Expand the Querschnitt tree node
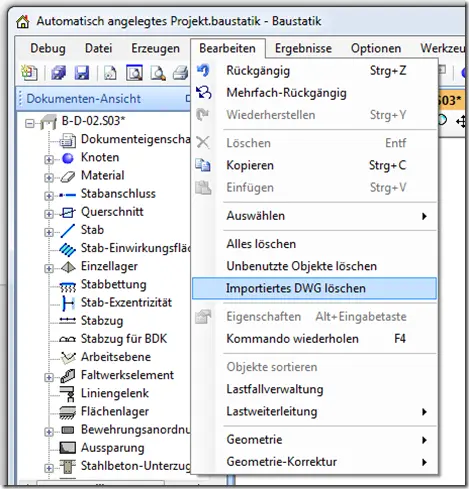 tap(49, 214)
